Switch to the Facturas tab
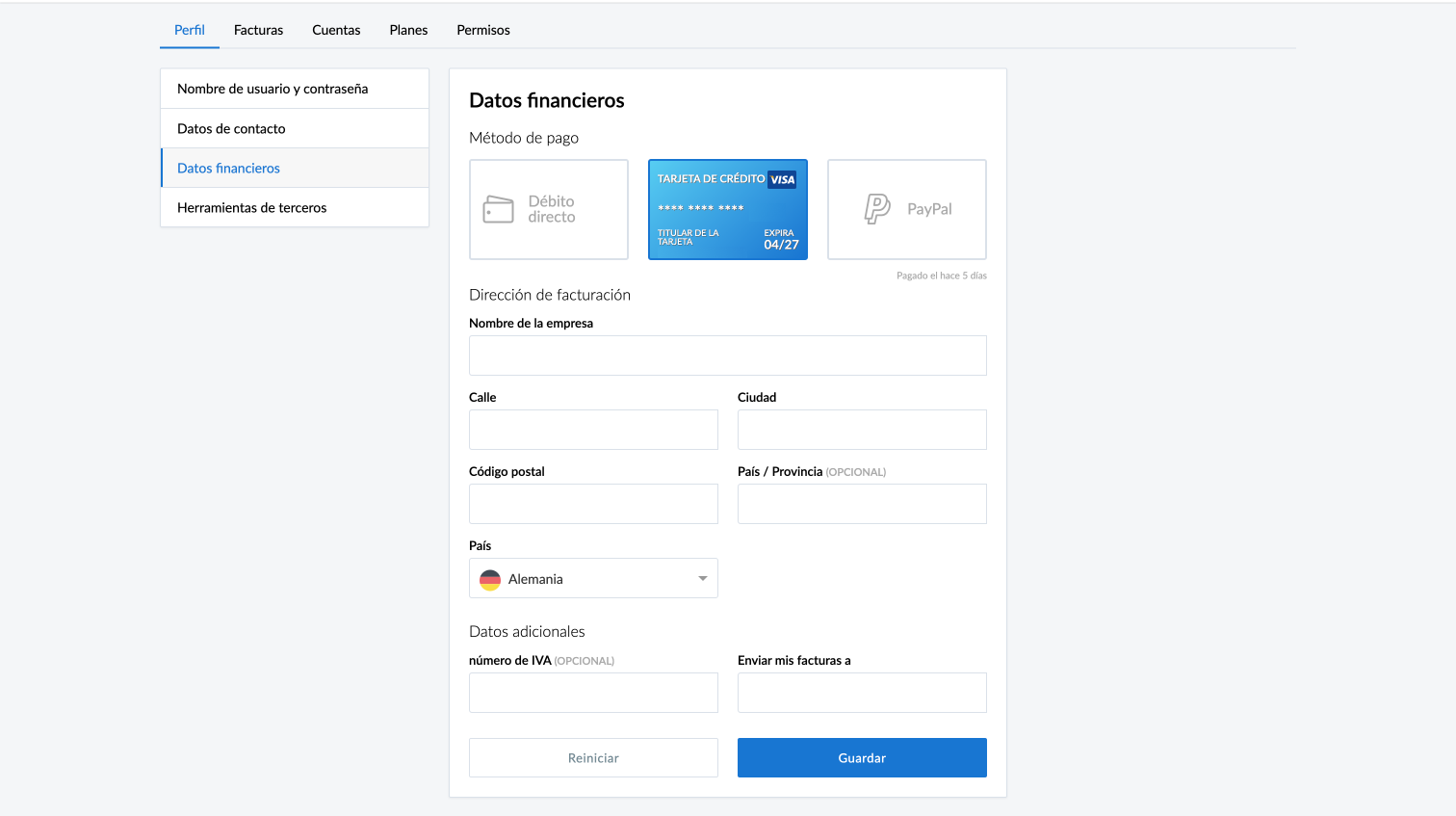Image resolution: width=1456 pixels, height=816 pixels. click(x=258, y=30)
